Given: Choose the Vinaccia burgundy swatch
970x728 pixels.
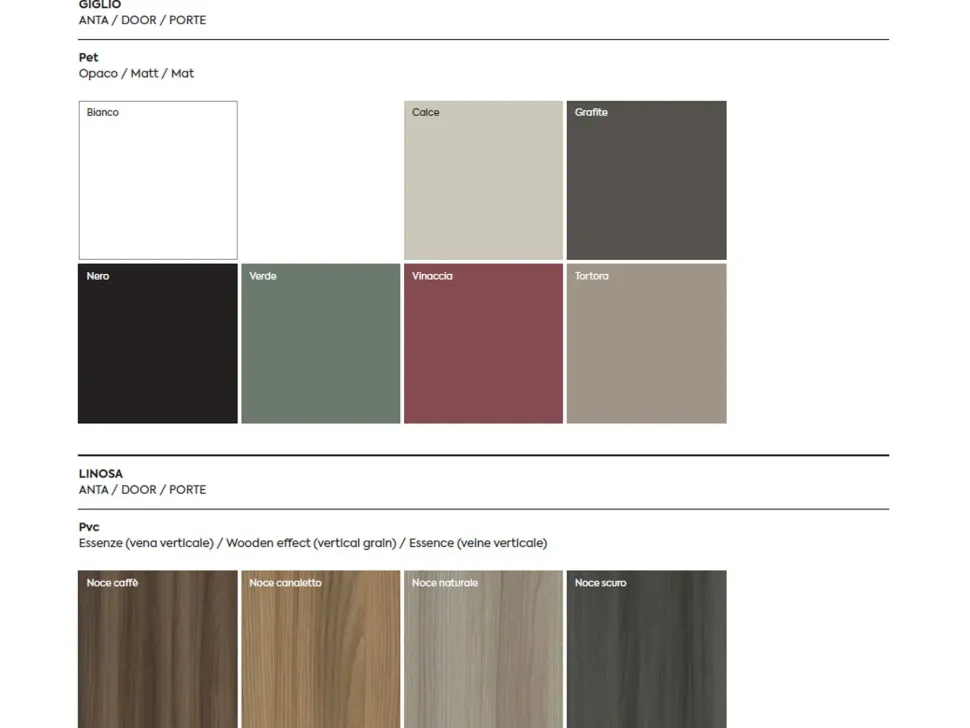Looking at the screenshot, I should 483,343.
